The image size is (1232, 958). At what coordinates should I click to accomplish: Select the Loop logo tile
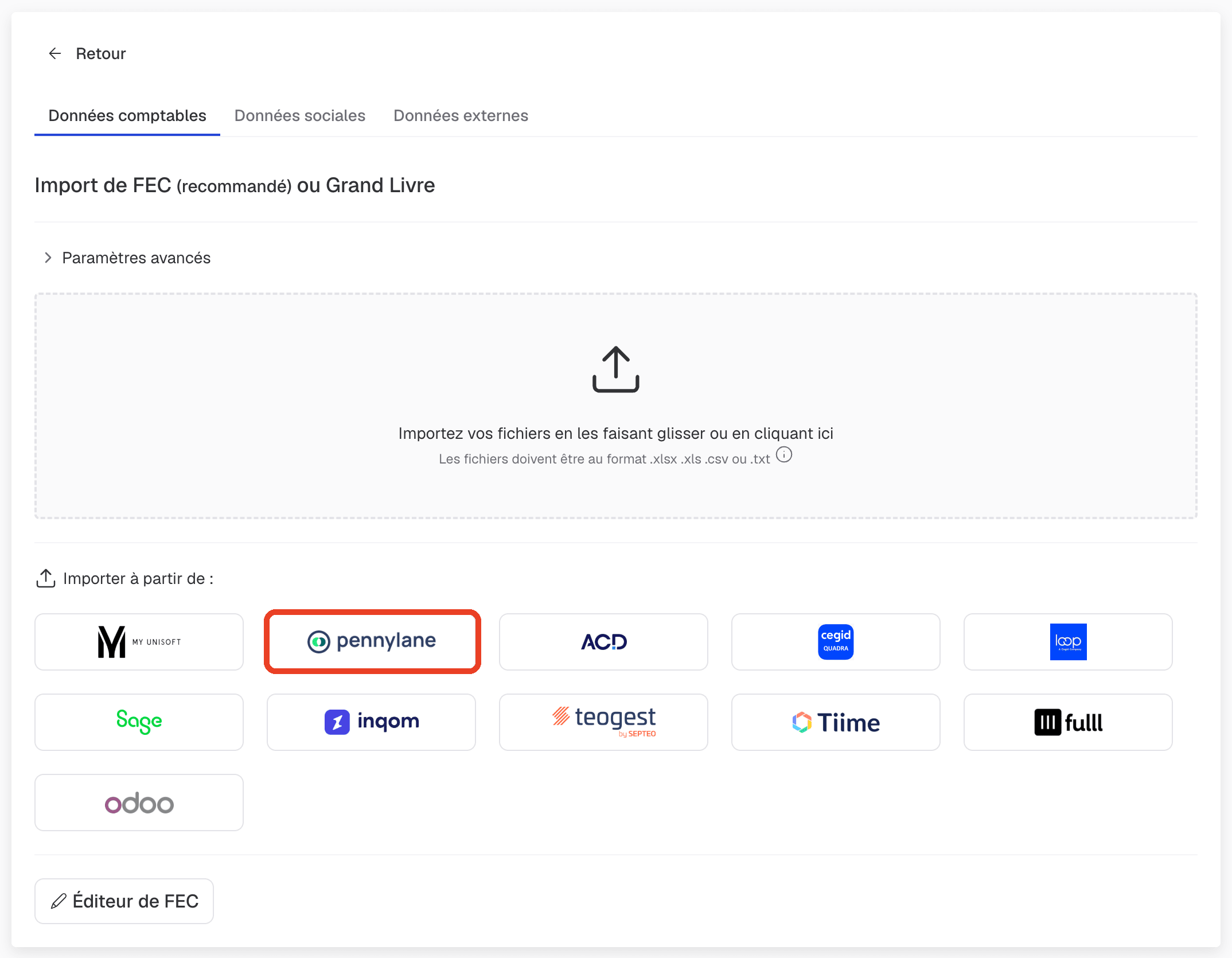tap(1069, 642)
